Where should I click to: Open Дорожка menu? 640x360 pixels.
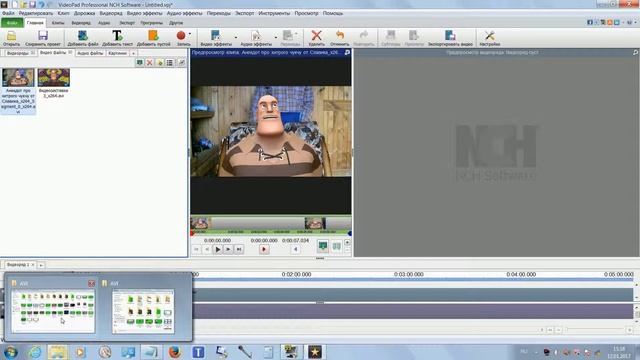[84, 13]
